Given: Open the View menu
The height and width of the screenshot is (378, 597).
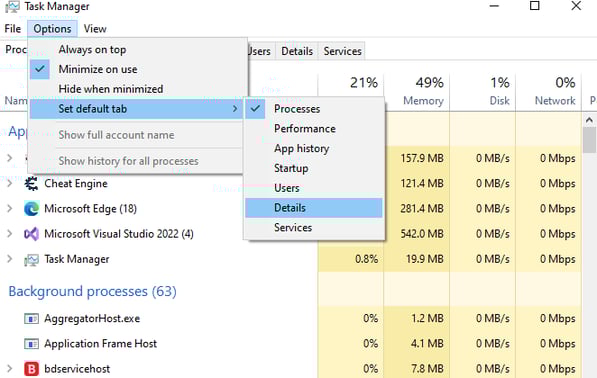Looking at the screenshot, I should 95,29.
